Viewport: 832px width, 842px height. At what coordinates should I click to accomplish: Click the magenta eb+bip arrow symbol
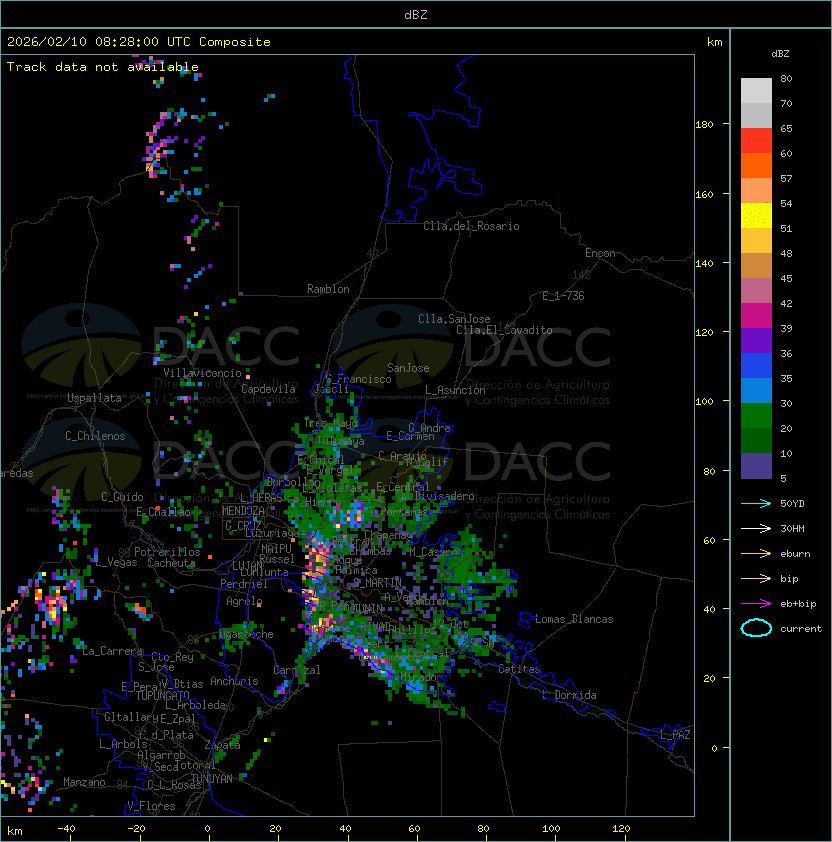[756, 604]
